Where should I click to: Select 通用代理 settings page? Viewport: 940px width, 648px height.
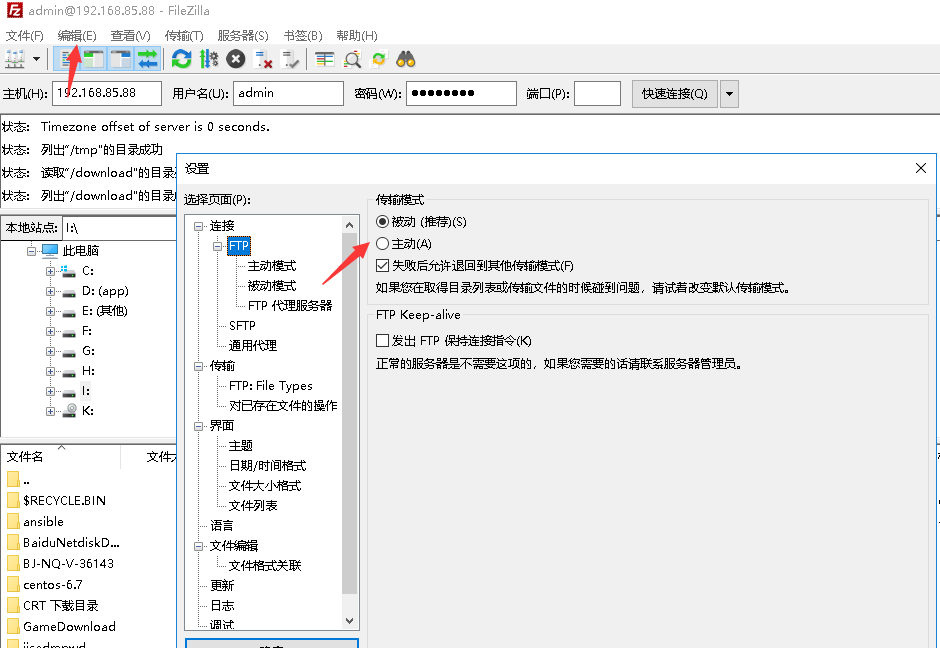252,345
